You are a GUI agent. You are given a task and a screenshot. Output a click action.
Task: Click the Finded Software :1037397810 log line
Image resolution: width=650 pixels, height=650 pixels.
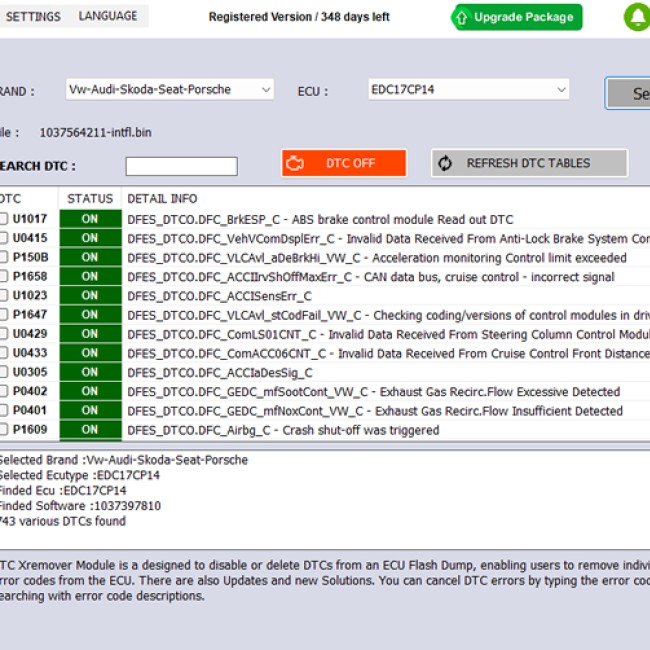pyautogui.click(x=80, y=506)
